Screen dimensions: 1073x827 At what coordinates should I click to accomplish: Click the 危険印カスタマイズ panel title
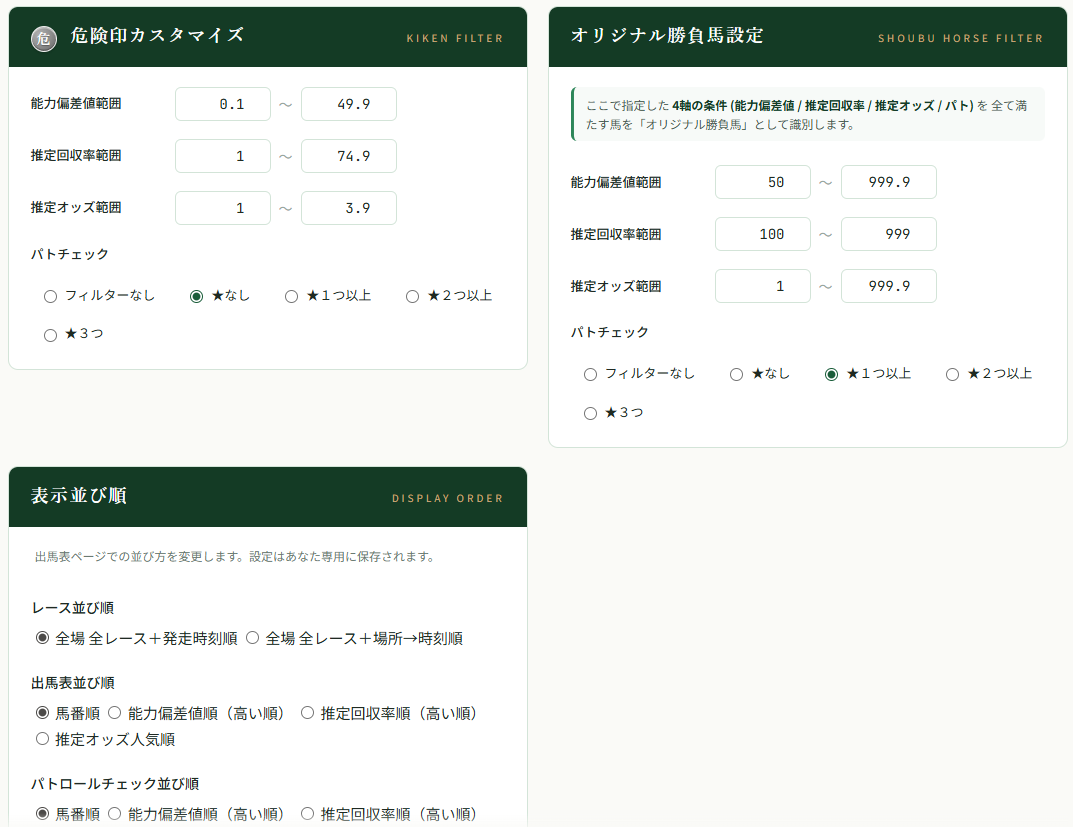157,36
